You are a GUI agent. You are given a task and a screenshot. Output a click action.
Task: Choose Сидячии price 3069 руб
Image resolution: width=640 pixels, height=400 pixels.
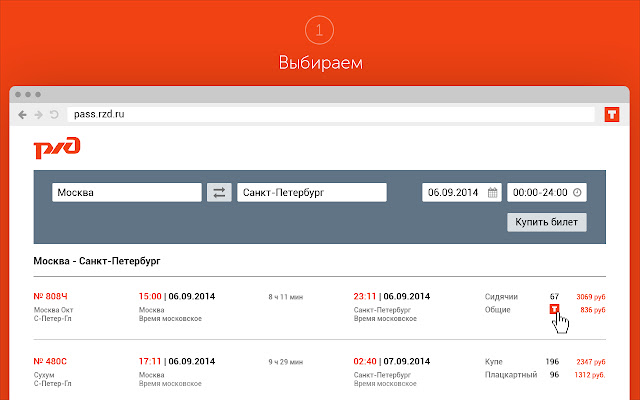point(591,297)
